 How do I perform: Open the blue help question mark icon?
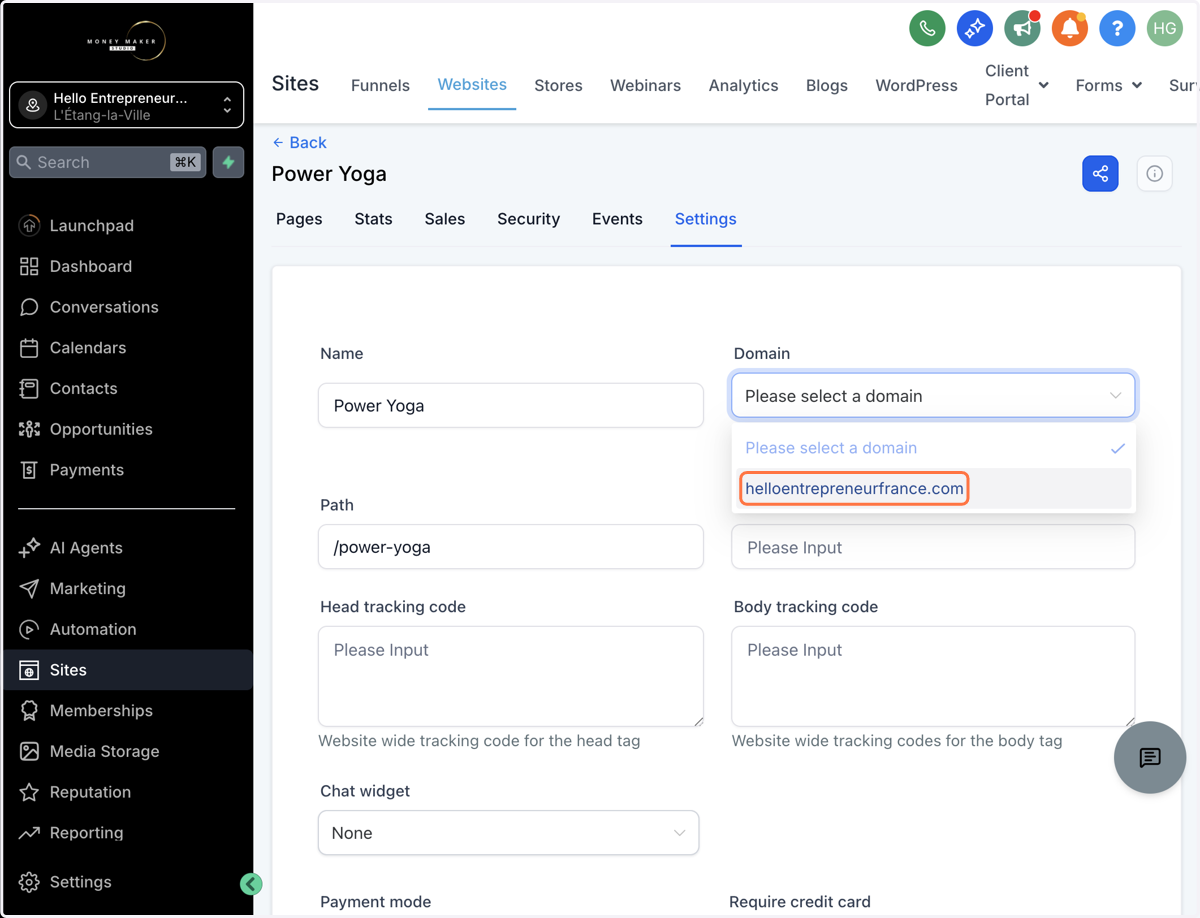[1117, 29]
